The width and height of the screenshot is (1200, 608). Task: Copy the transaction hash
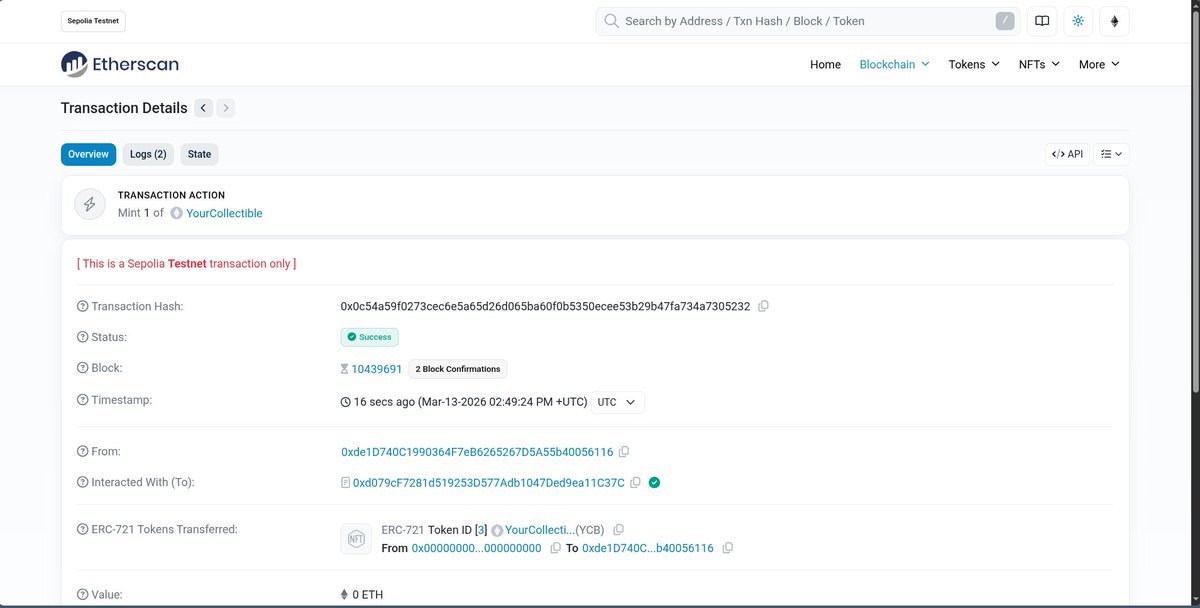point(763,306)
